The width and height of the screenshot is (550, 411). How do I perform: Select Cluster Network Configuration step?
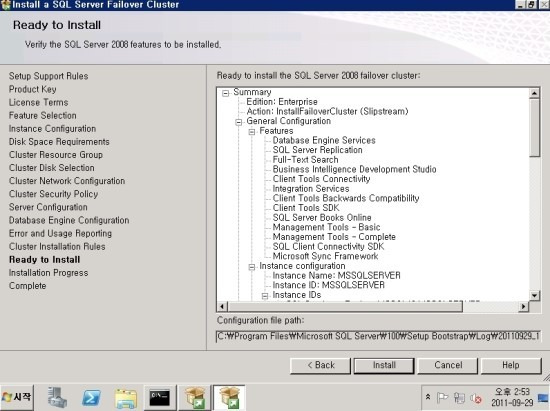67,181
